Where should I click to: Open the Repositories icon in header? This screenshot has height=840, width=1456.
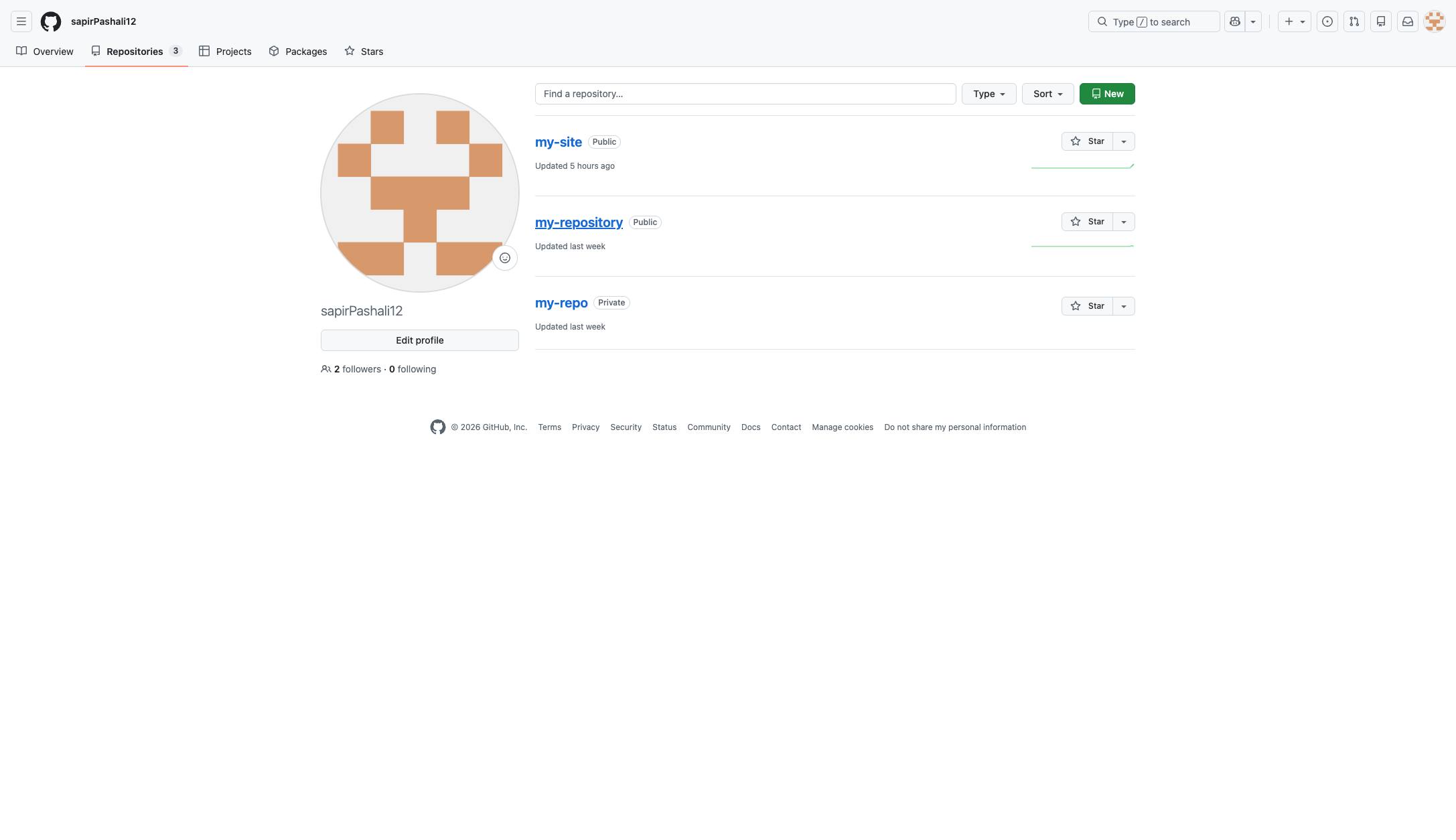1381,21
